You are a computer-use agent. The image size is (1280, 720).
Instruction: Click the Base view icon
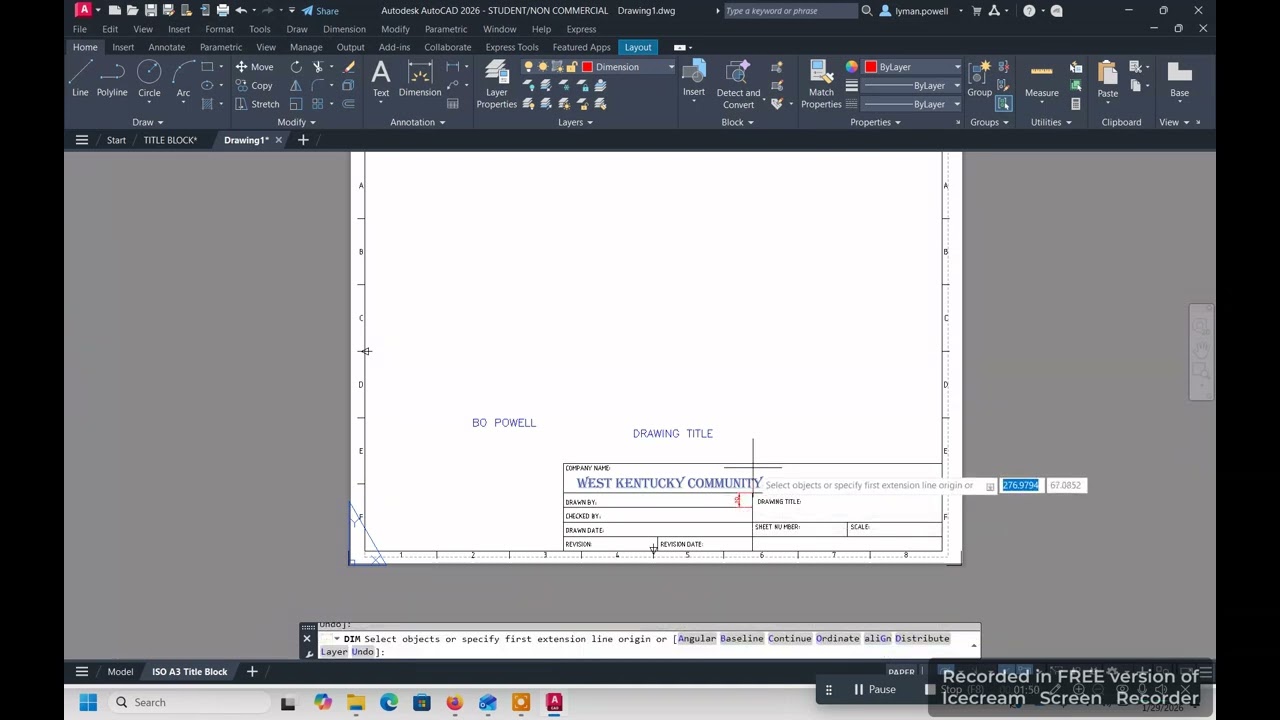coord(1179,79)
